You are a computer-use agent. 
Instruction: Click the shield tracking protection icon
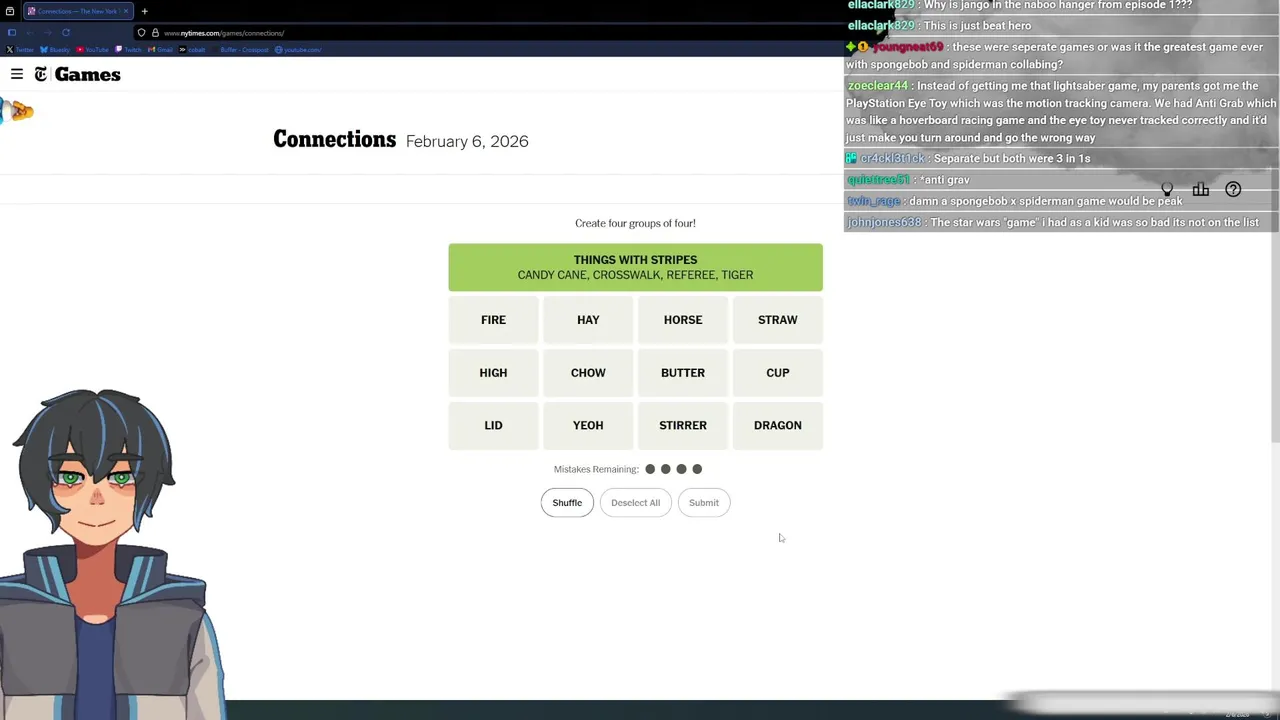point(141,33)
